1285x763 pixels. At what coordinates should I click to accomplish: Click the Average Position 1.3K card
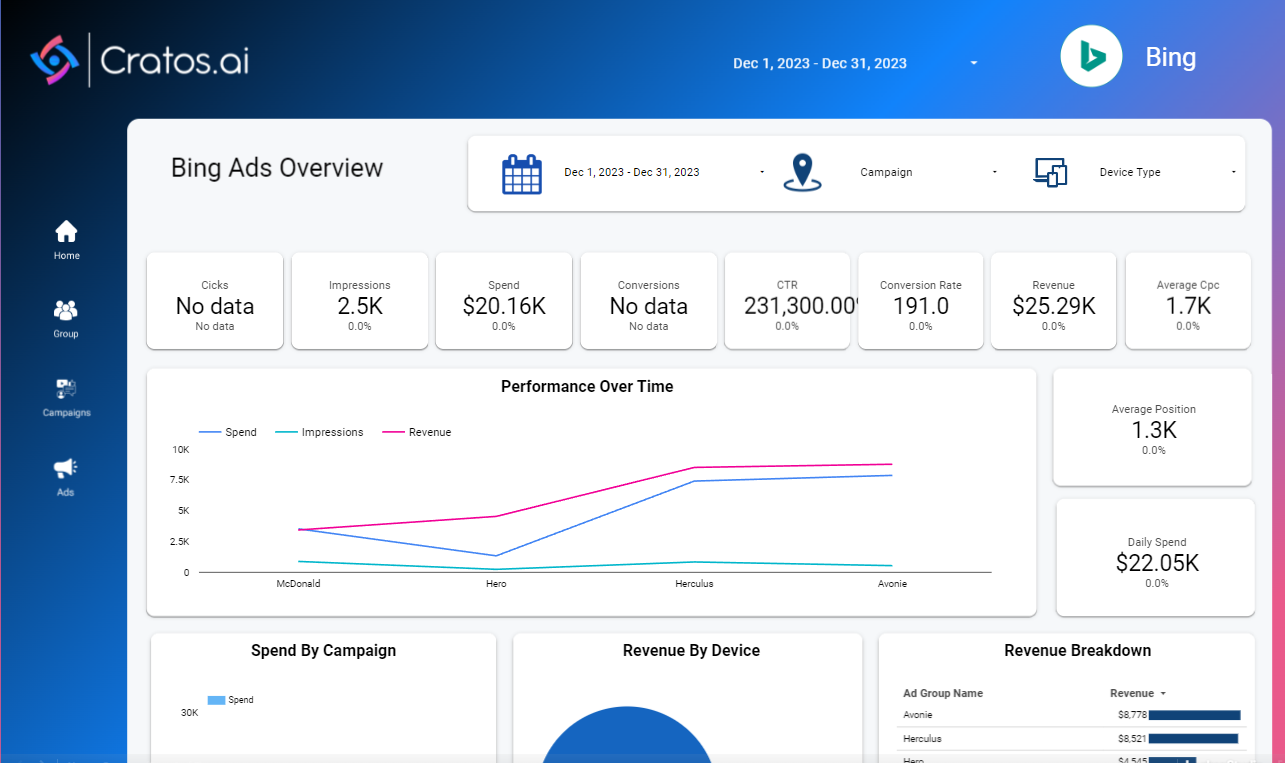[x=1152, y=427]
